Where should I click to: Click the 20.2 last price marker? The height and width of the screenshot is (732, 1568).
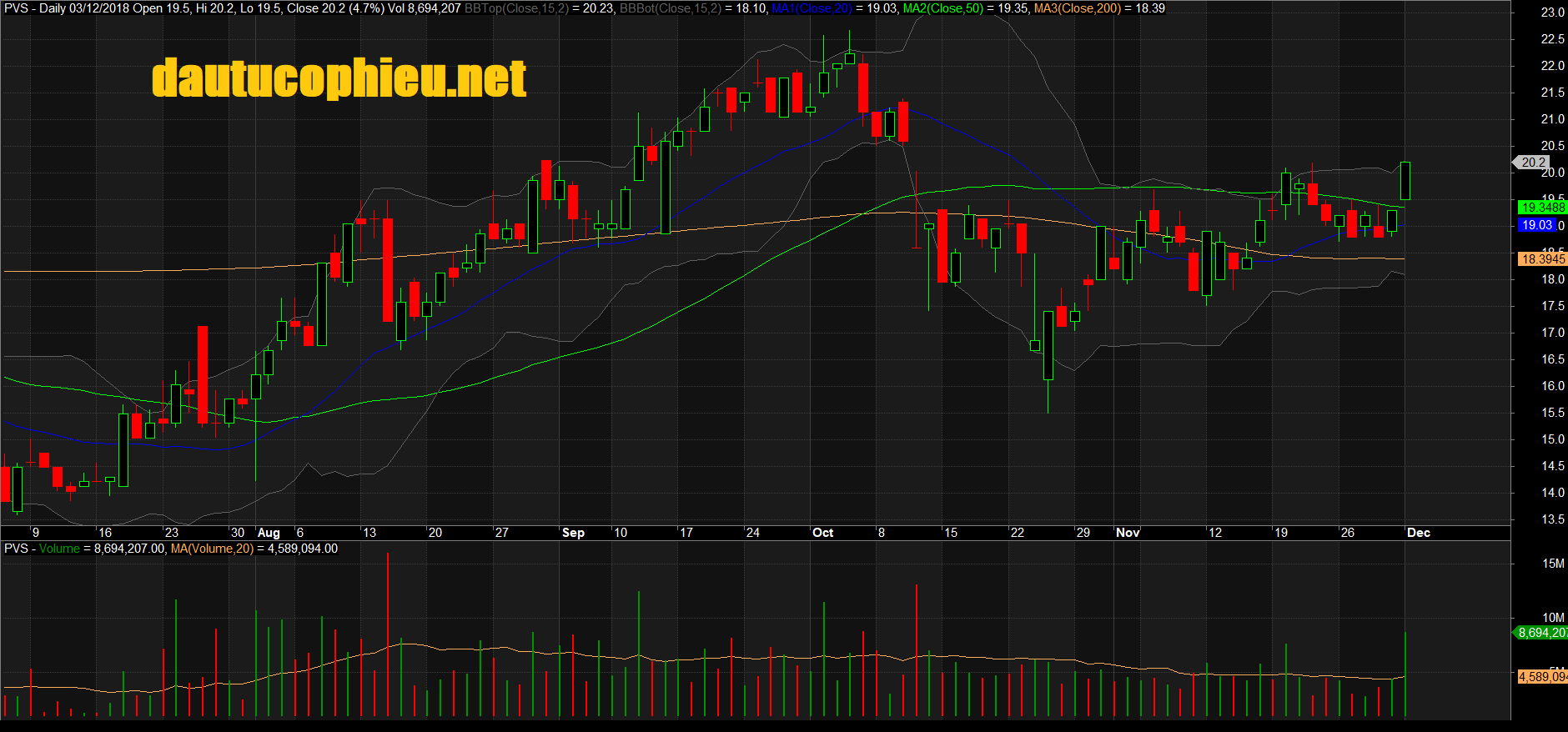click(1530, 163)
